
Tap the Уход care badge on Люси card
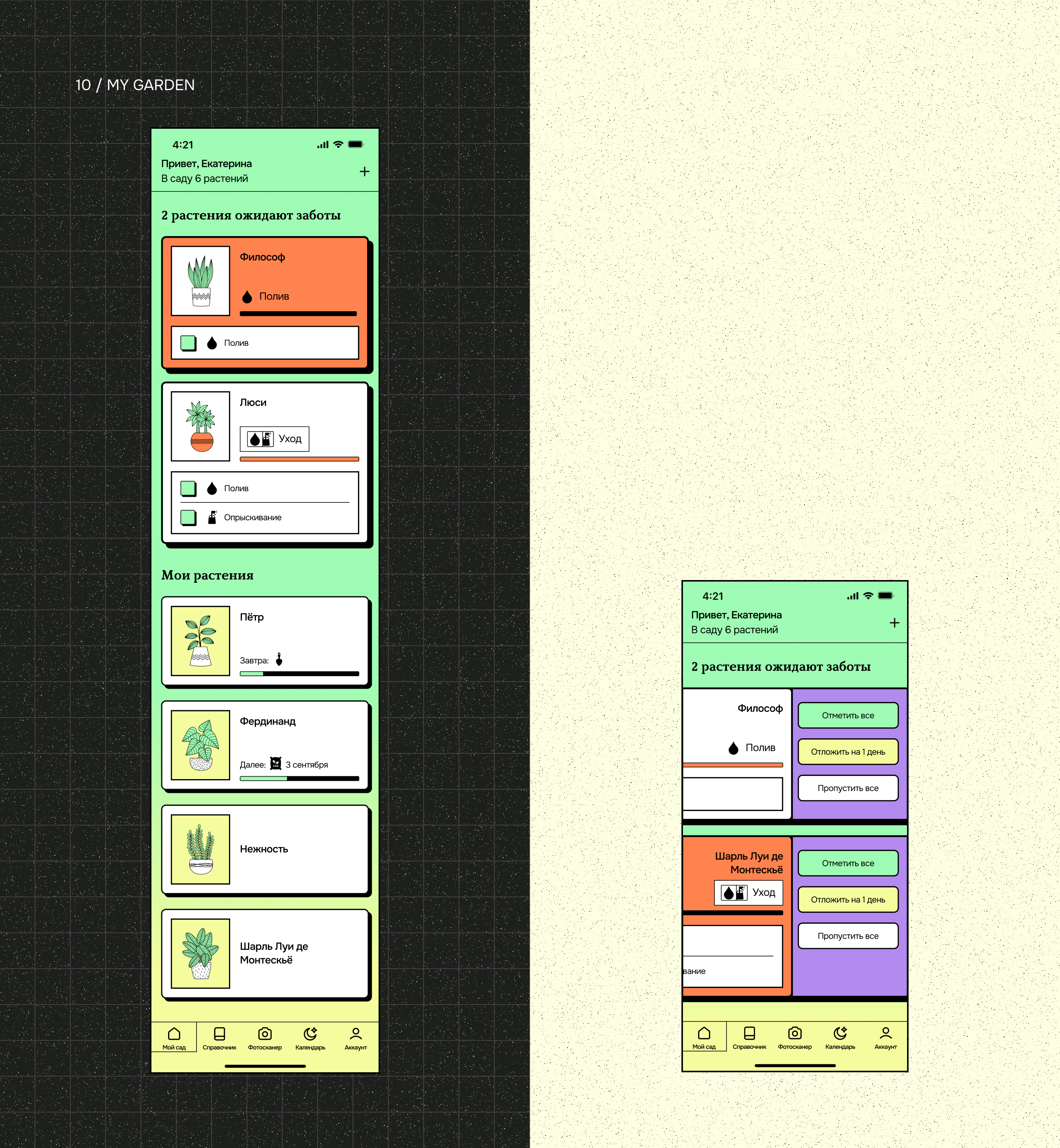pos(274,439)
